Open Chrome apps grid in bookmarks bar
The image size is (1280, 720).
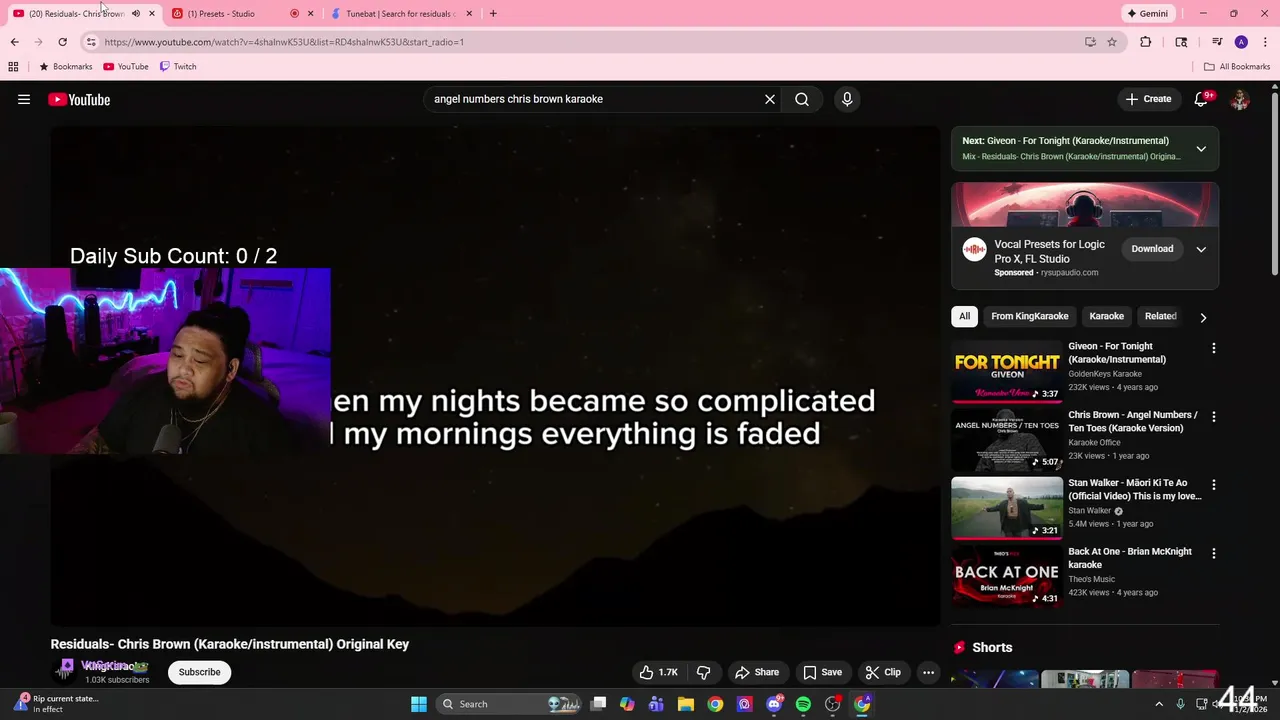point(13,66)
